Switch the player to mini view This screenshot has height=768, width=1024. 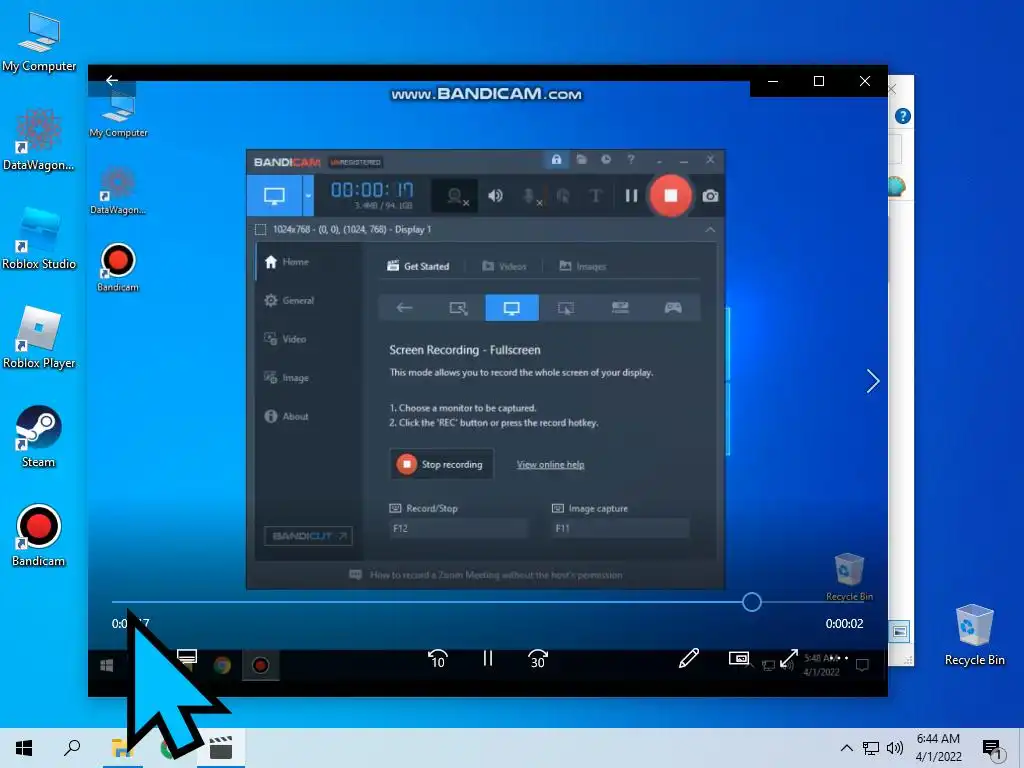739,658
